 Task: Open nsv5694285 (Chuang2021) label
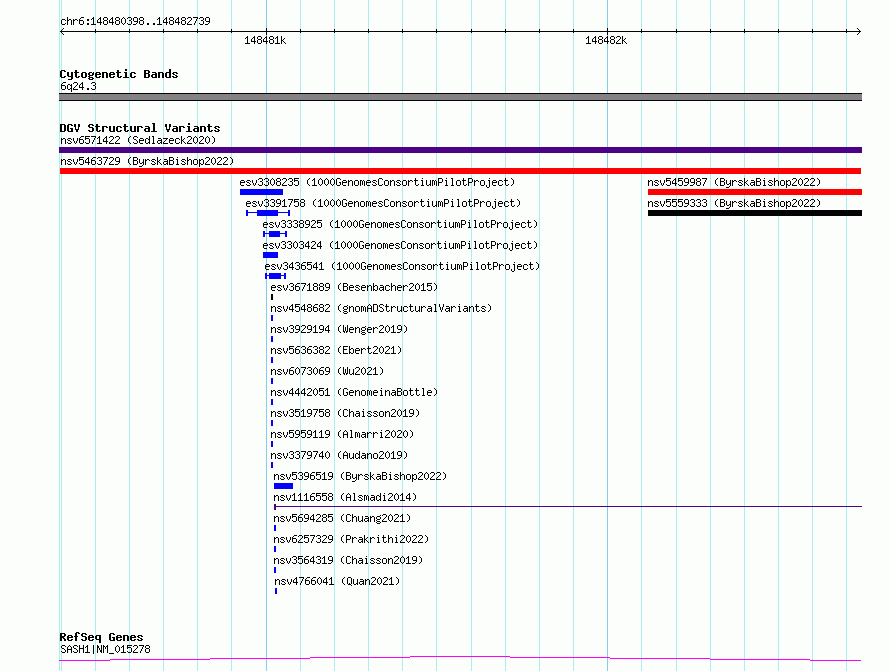(342, 518)
